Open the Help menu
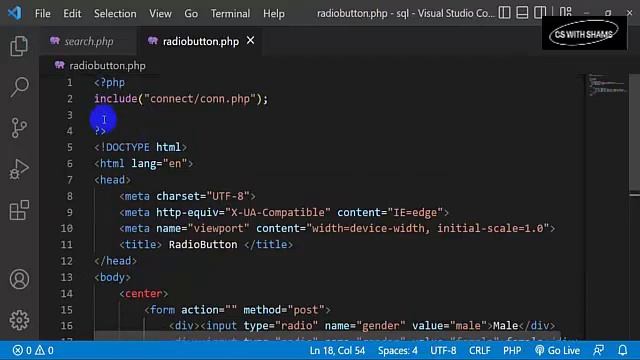Image resolution: width=640 pixels, height=360 pixels. point(273,13)
